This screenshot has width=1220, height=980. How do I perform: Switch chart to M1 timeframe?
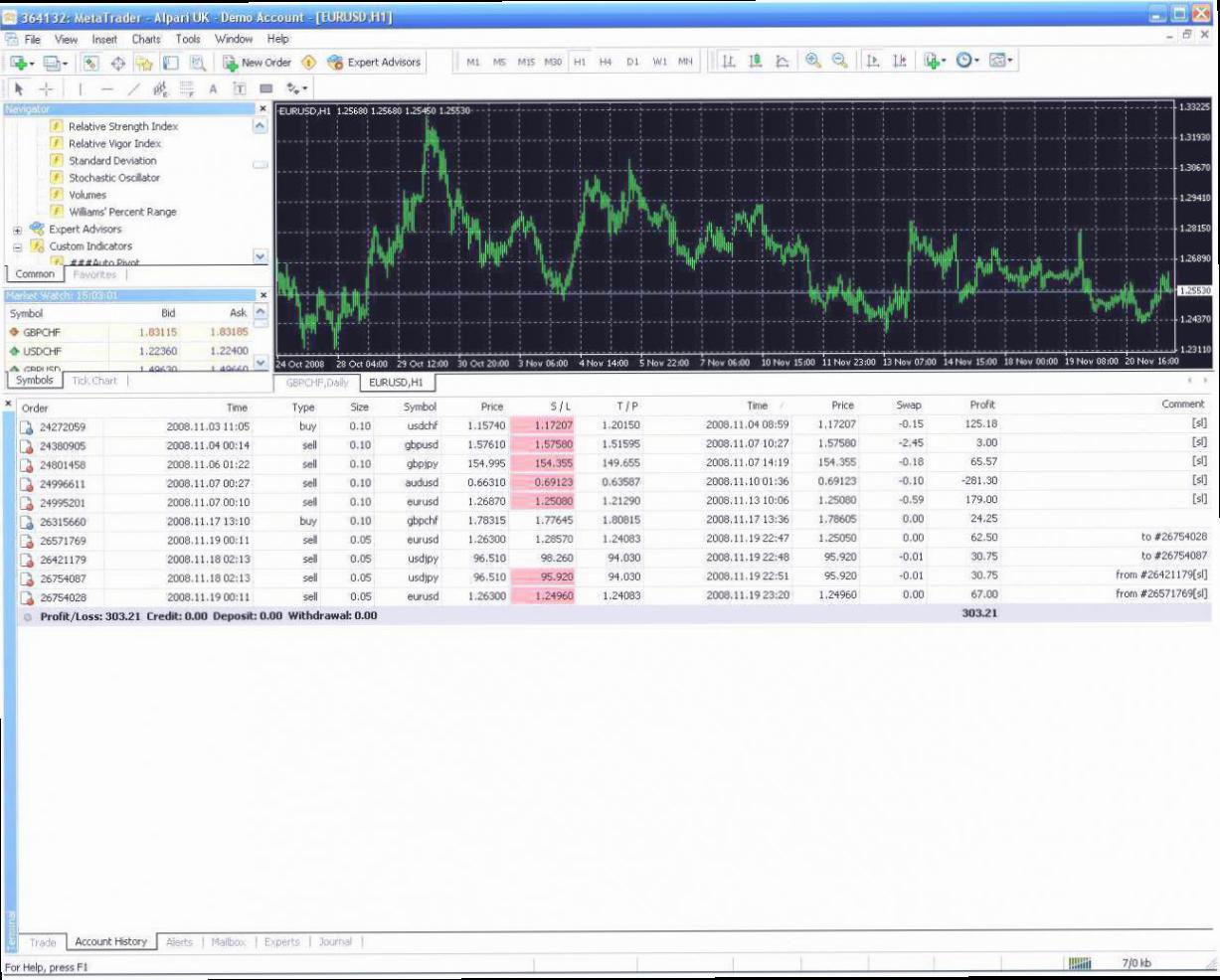pos(473,63)
